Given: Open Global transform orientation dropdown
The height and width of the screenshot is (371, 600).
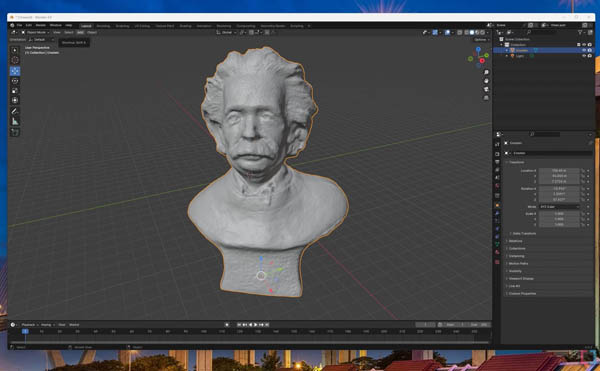Looking at the screenshot, I should pos(226,33).
